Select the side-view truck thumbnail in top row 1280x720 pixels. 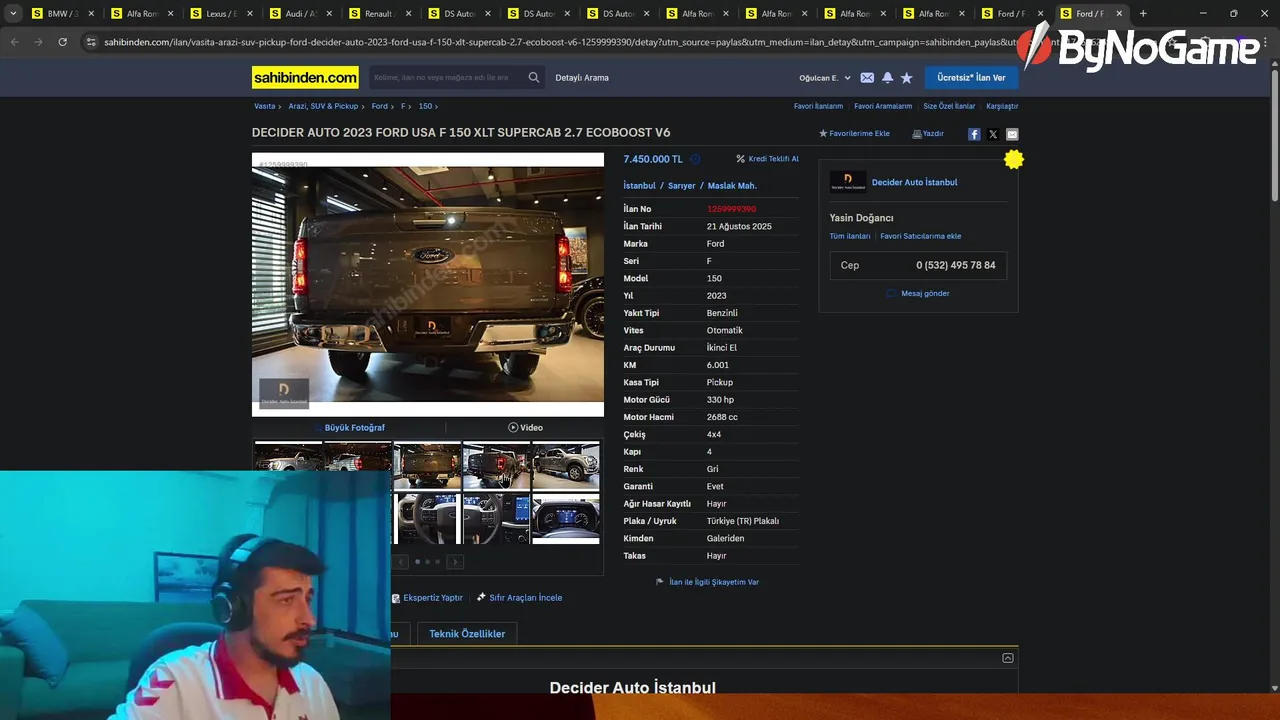(x=565, y=465)
